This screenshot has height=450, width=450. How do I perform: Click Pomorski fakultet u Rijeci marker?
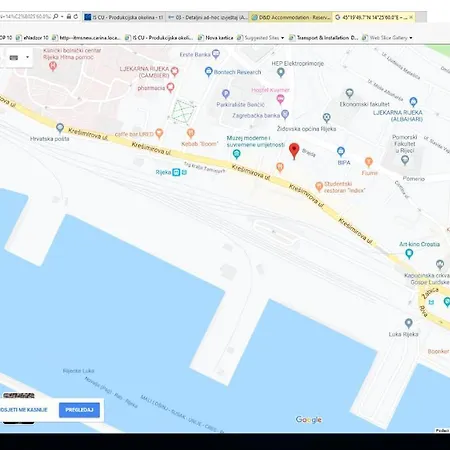pyautogui.click(x=405, y=160)
